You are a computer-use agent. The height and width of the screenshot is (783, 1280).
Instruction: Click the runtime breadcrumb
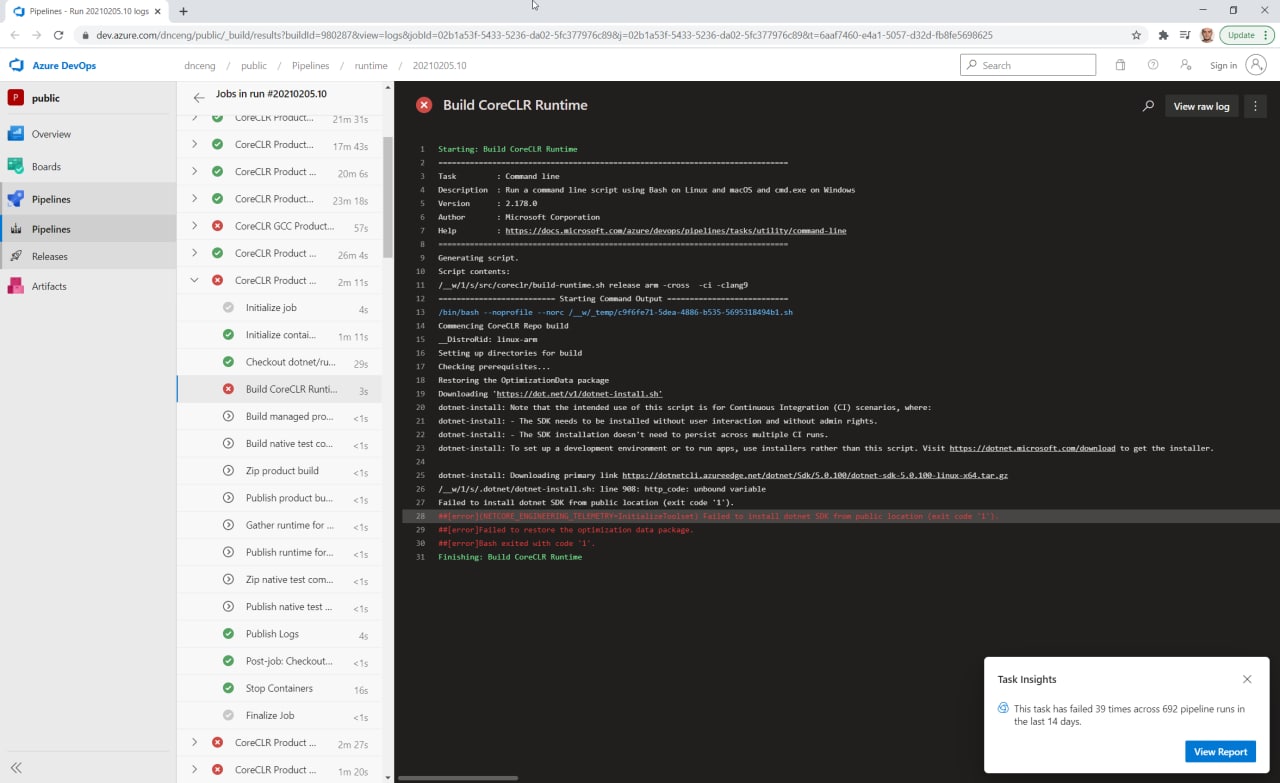tap(371, 65)
